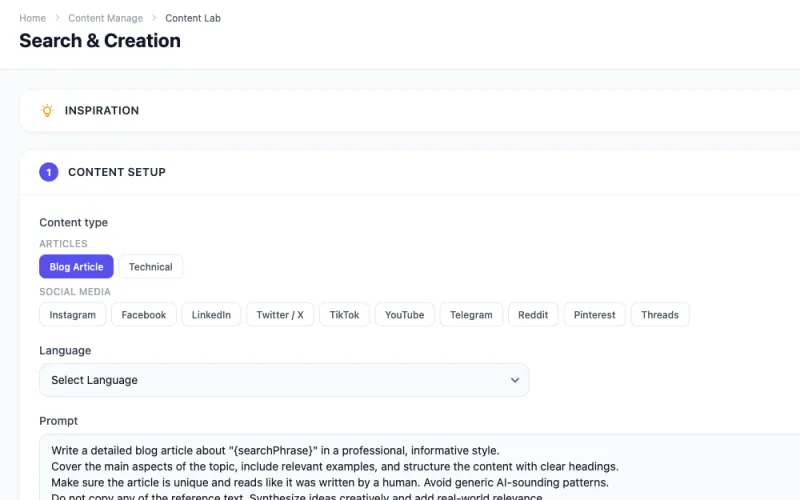Viewport: 800px width, 500px height.
Task: Go to Home breadcrumb link
Action: pyautogui.click(x=33, y=18)
